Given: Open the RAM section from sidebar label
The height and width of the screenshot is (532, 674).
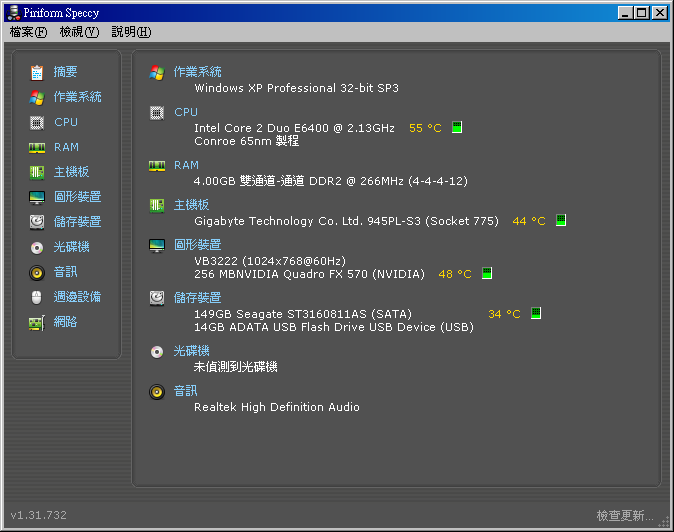Looking at the screenshot, I should pyautogui.click(x=66, y=147).
